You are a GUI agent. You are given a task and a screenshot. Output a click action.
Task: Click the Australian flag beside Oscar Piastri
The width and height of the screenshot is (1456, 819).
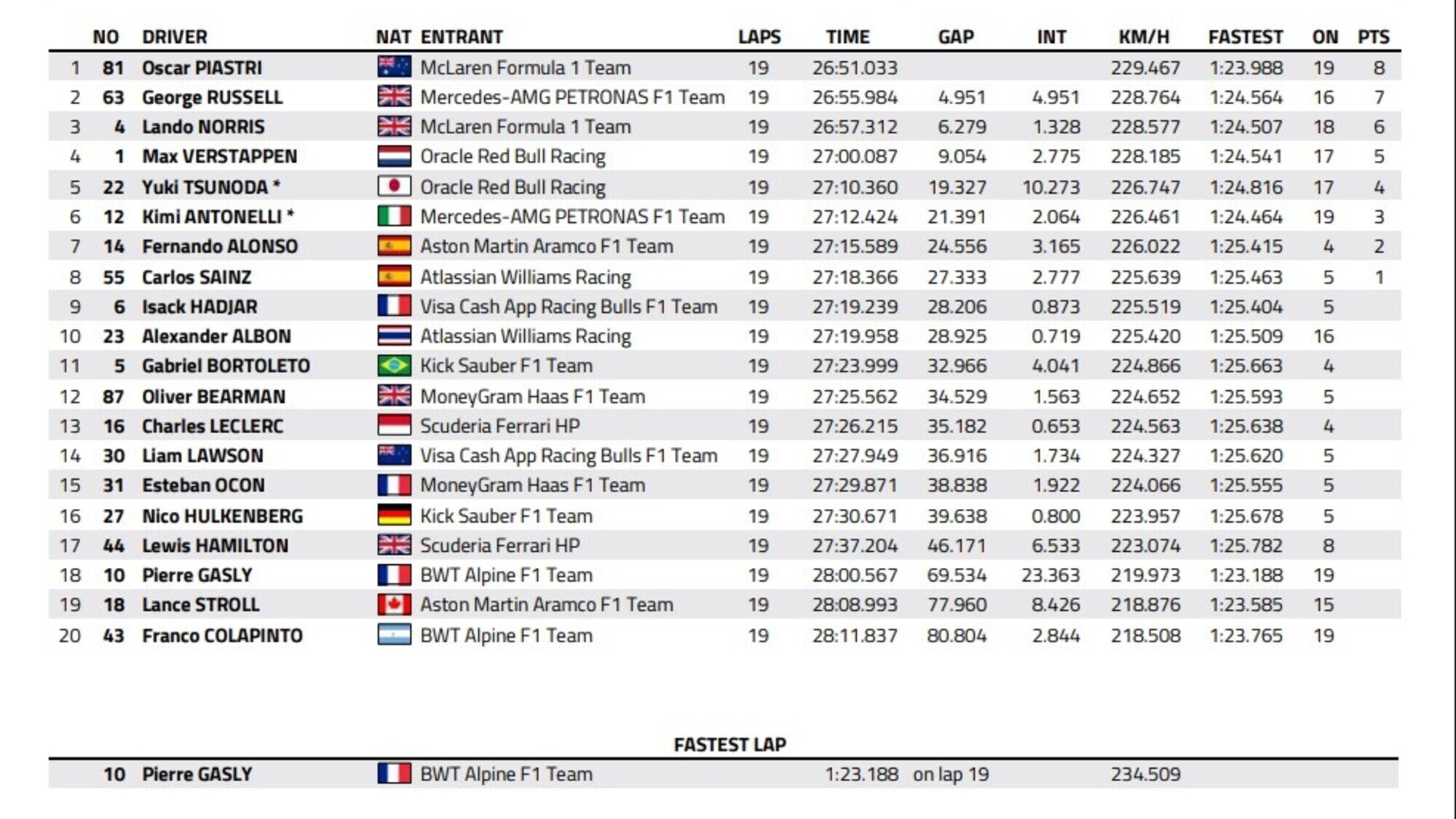pyautogui.click(x=394, y=67)
